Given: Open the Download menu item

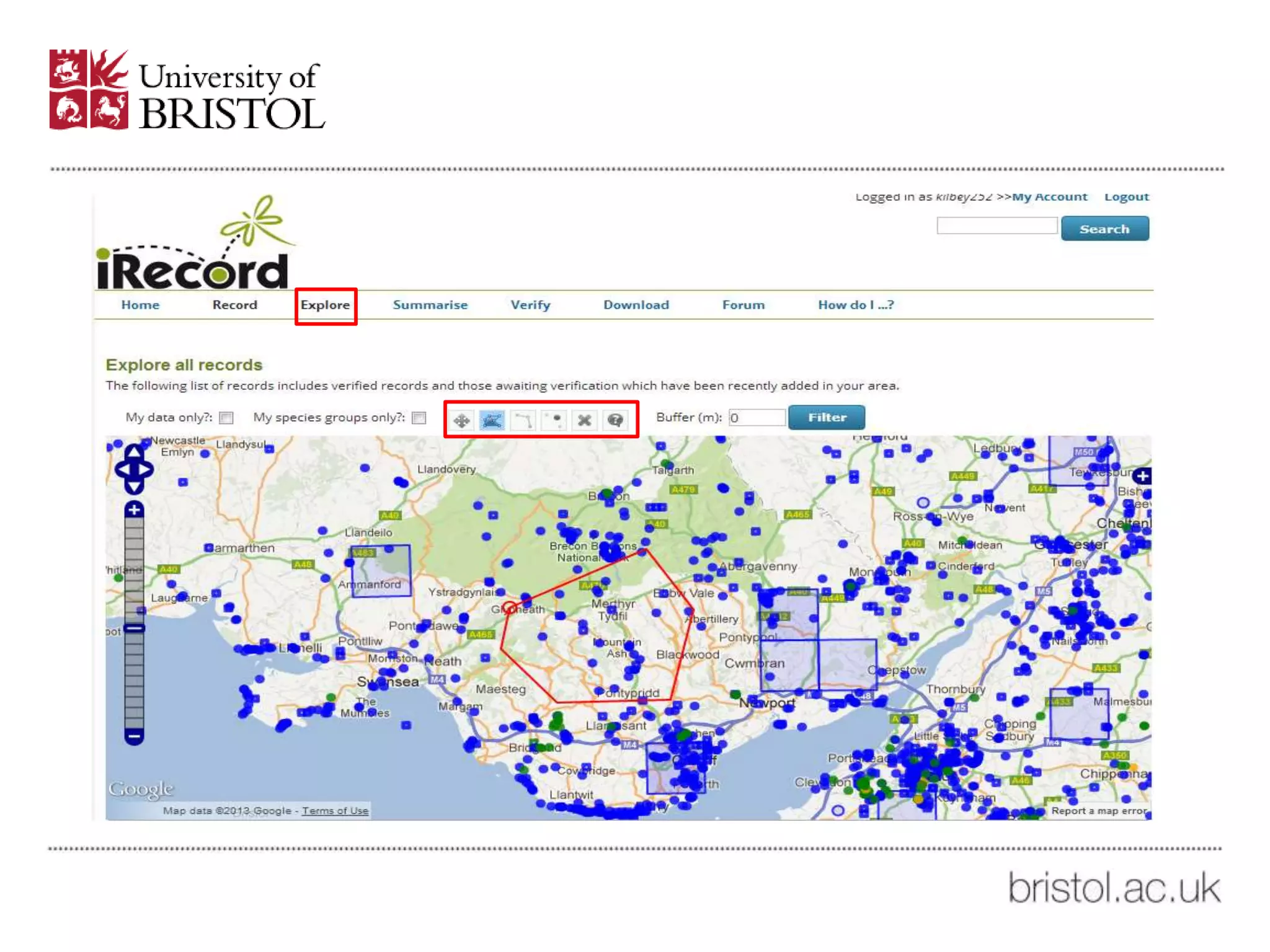Looking at the screenshot, I should pos(636,305).
